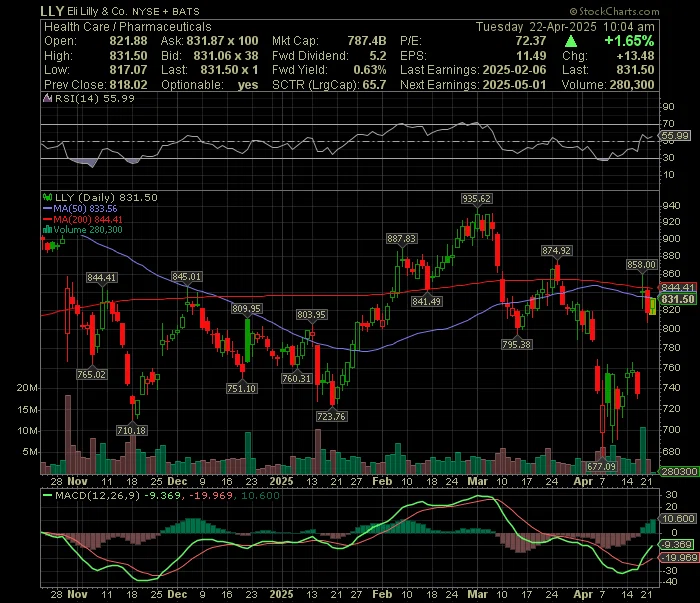Click the Prev Close value 818.02
Image resolution: width=700 pixels, height=603 pixels.
tap(129, 85)
